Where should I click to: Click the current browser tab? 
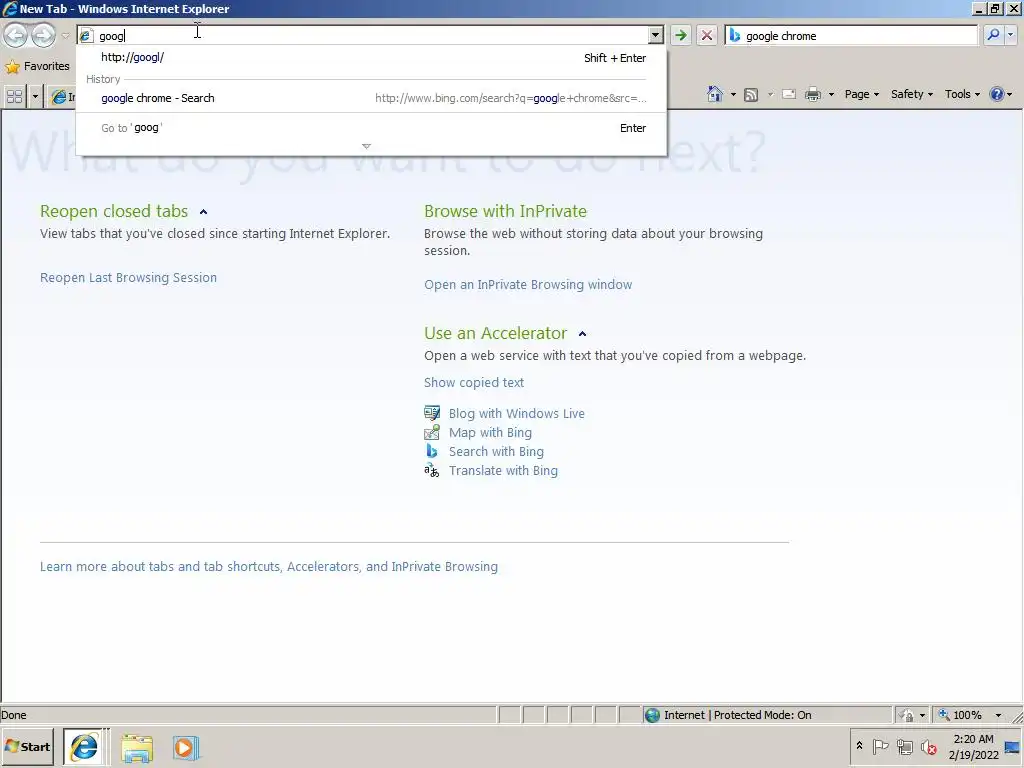coord(63,97)
